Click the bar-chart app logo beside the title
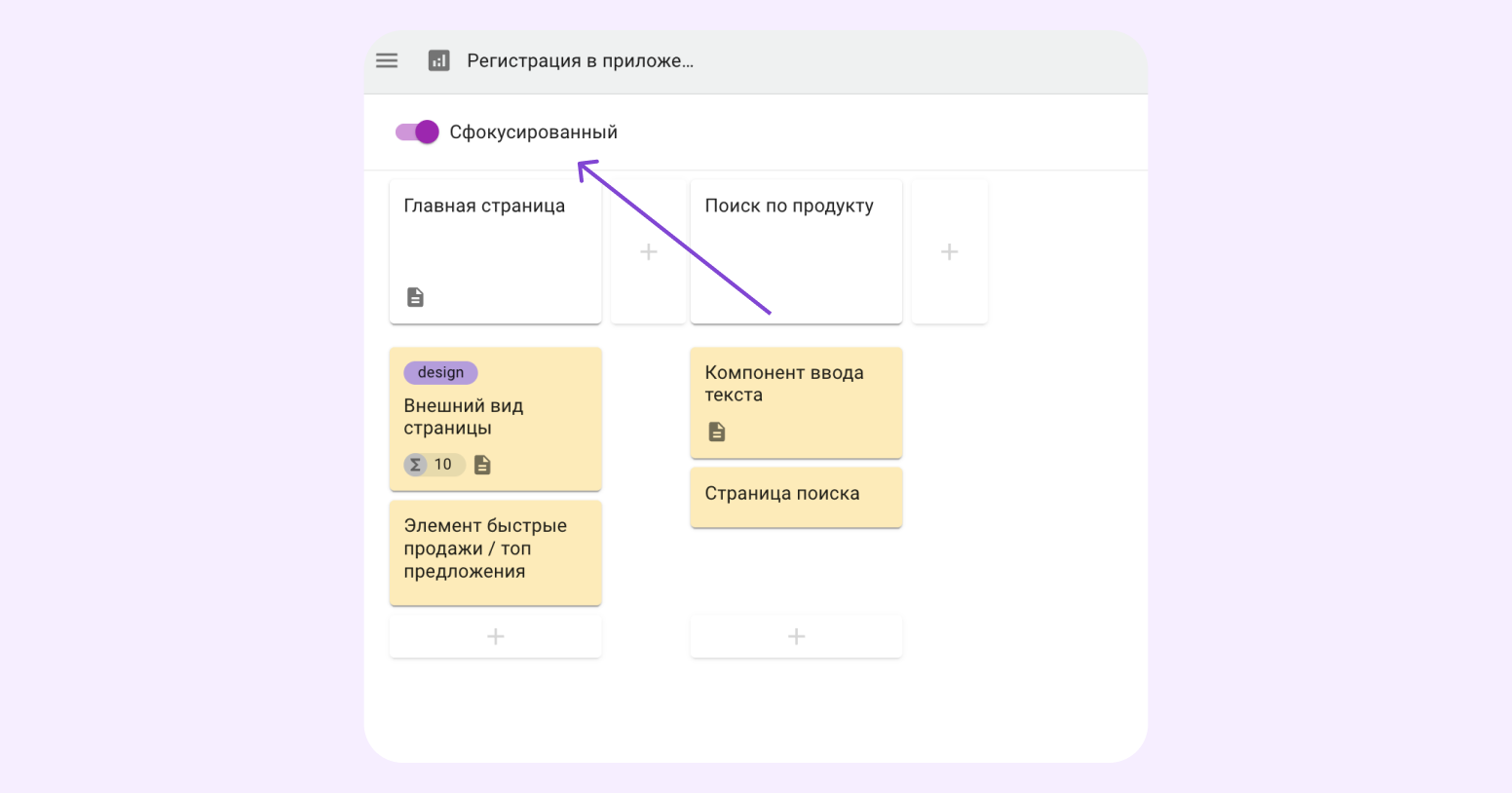 [438, 59]
